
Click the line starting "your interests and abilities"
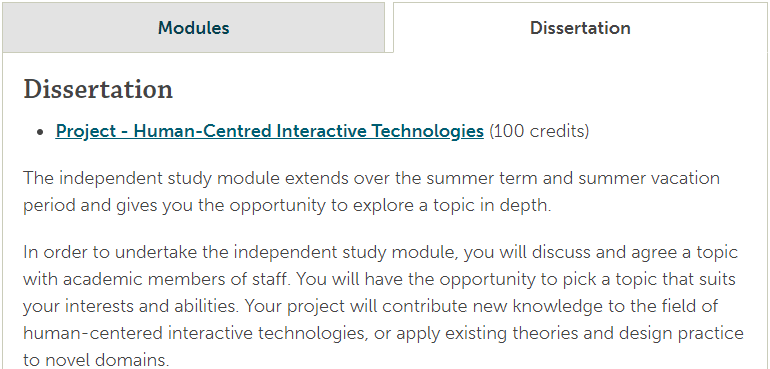(370, 307)
